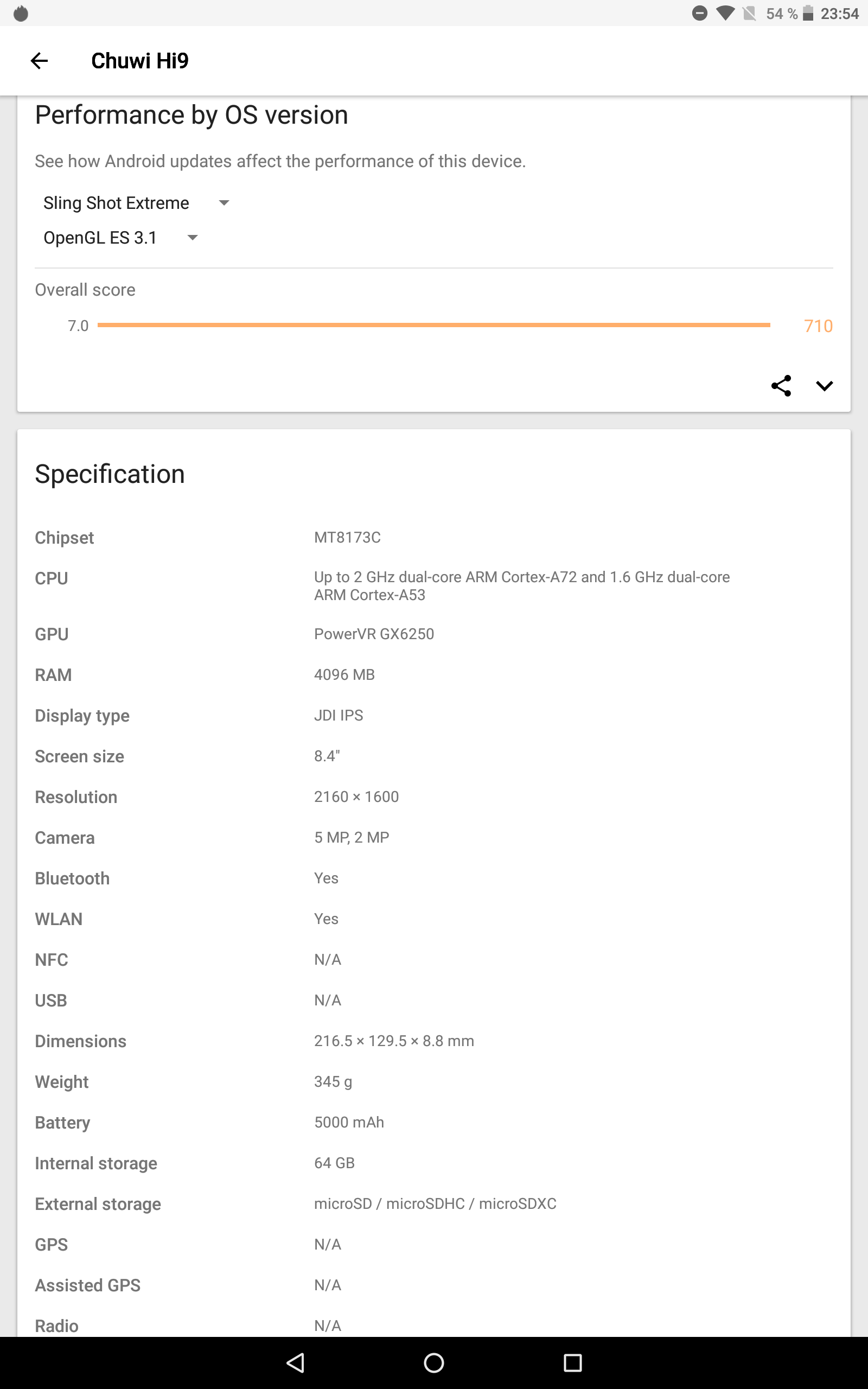Expand the performance card chevron
The width and height of the screenshot is (868, 1389).
824,386
